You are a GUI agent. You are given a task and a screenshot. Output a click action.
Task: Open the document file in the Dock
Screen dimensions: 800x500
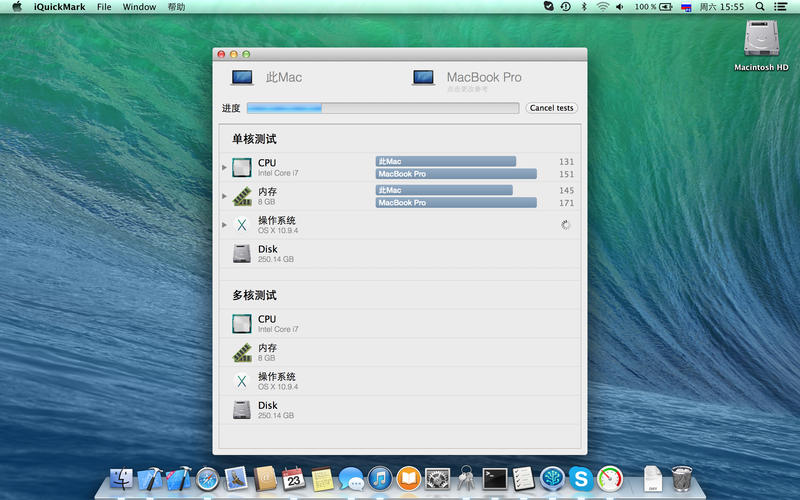click(653, 479)
